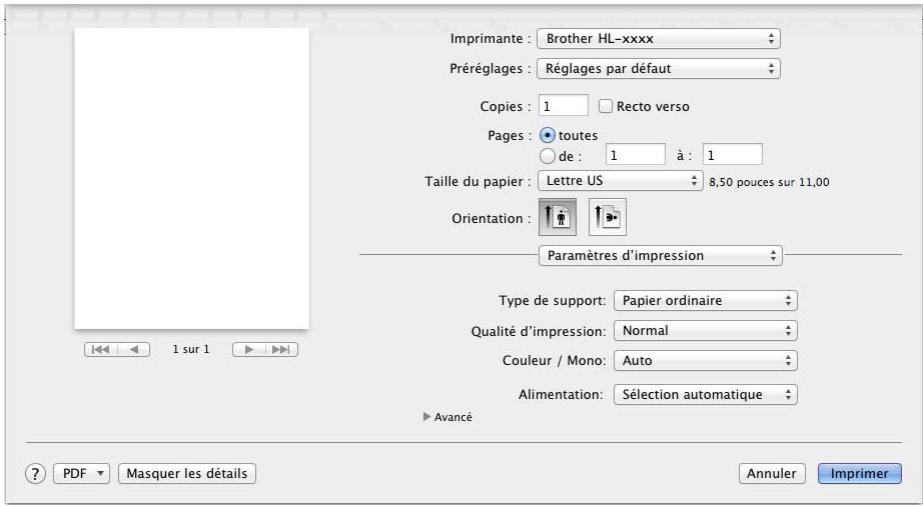Image resolution: width=923 pixels, height=506 pixels.
Task: Click the Copies input field
Action: point(563,106)
